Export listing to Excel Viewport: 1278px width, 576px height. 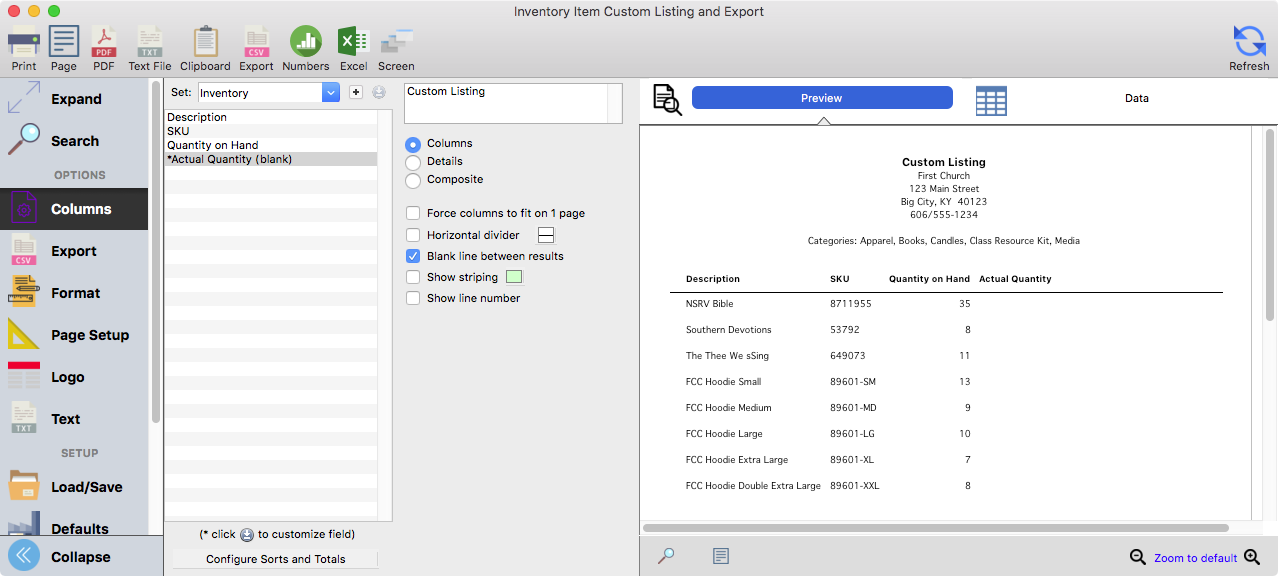353,43
